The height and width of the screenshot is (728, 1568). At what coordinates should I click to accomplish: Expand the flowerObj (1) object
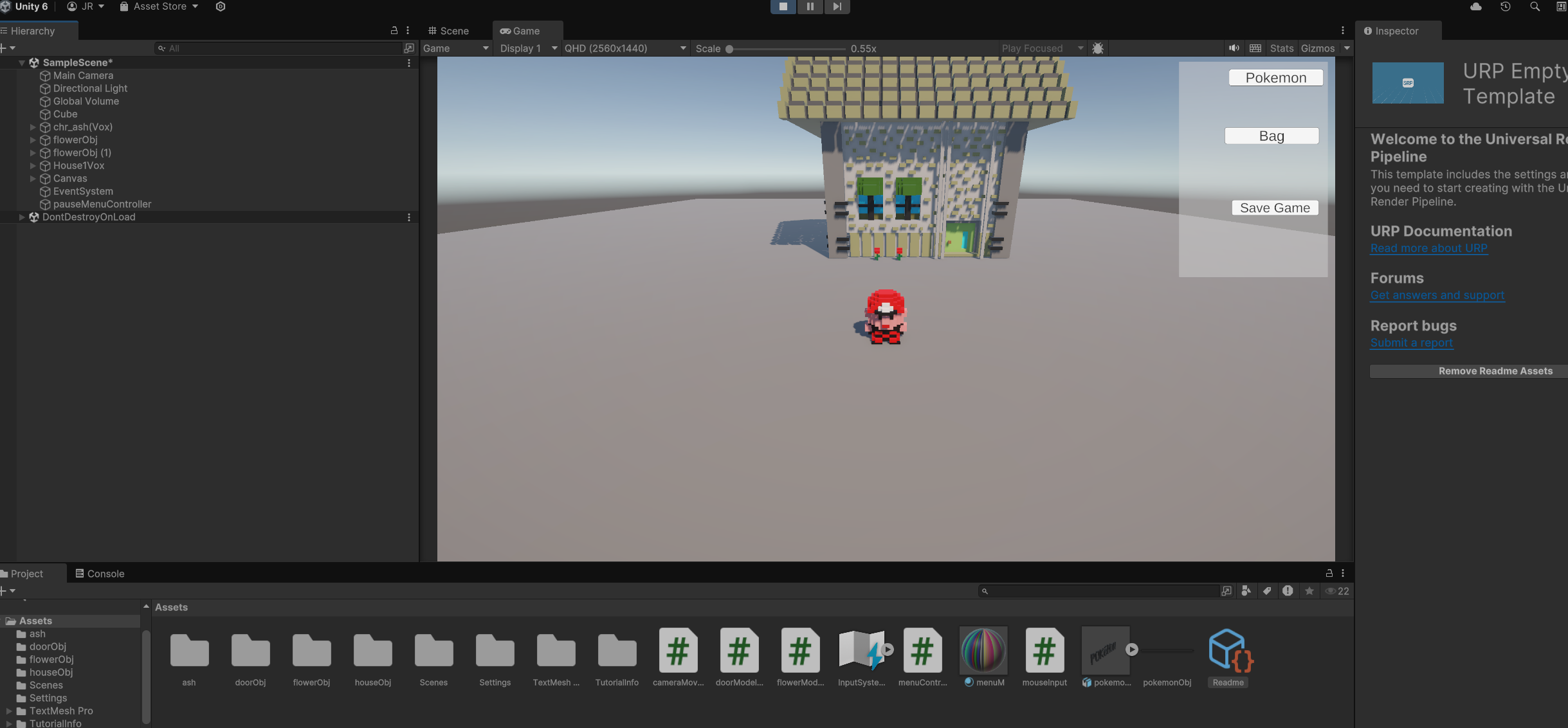(x=33, y=152)
